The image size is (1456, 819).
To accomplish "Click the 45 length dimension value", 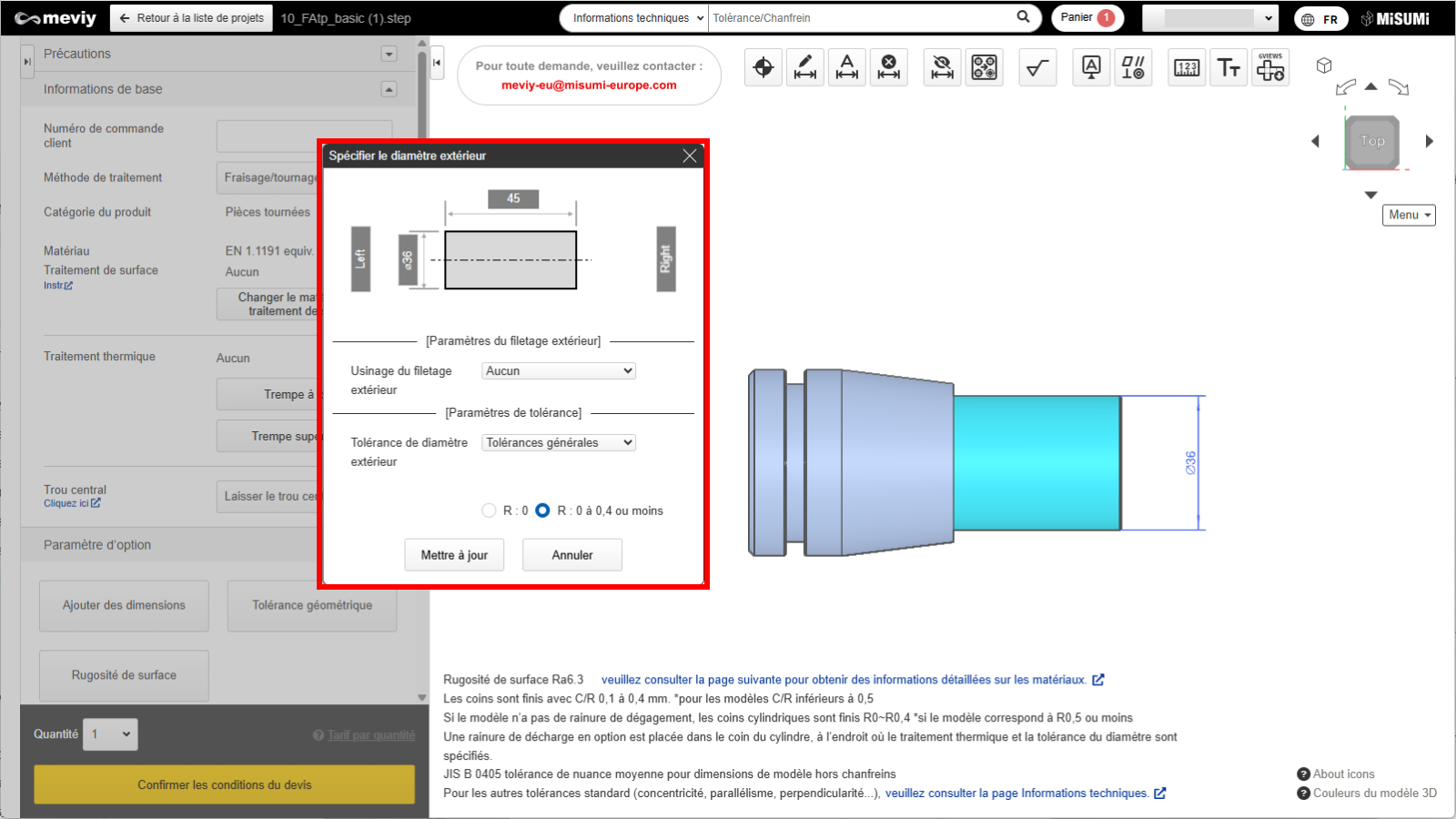I will 513,198.
